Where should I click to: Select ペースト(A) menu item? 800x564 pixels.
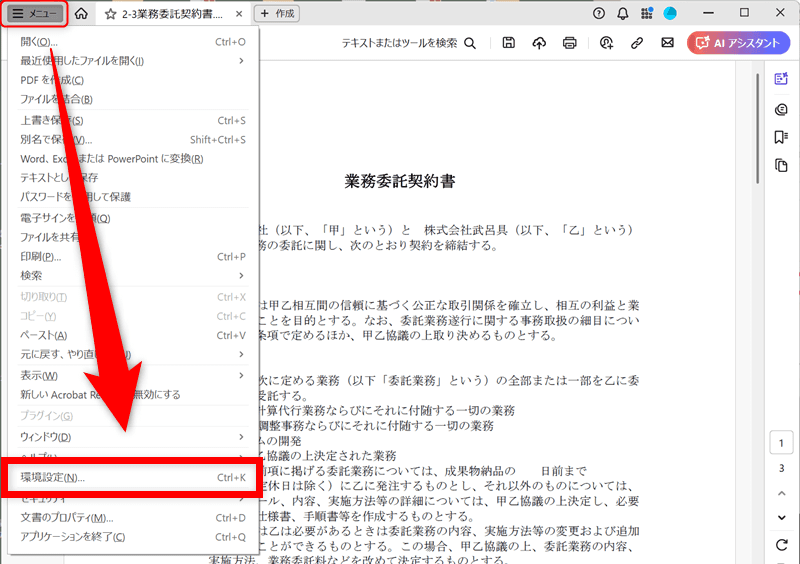[x=133, y=335]
